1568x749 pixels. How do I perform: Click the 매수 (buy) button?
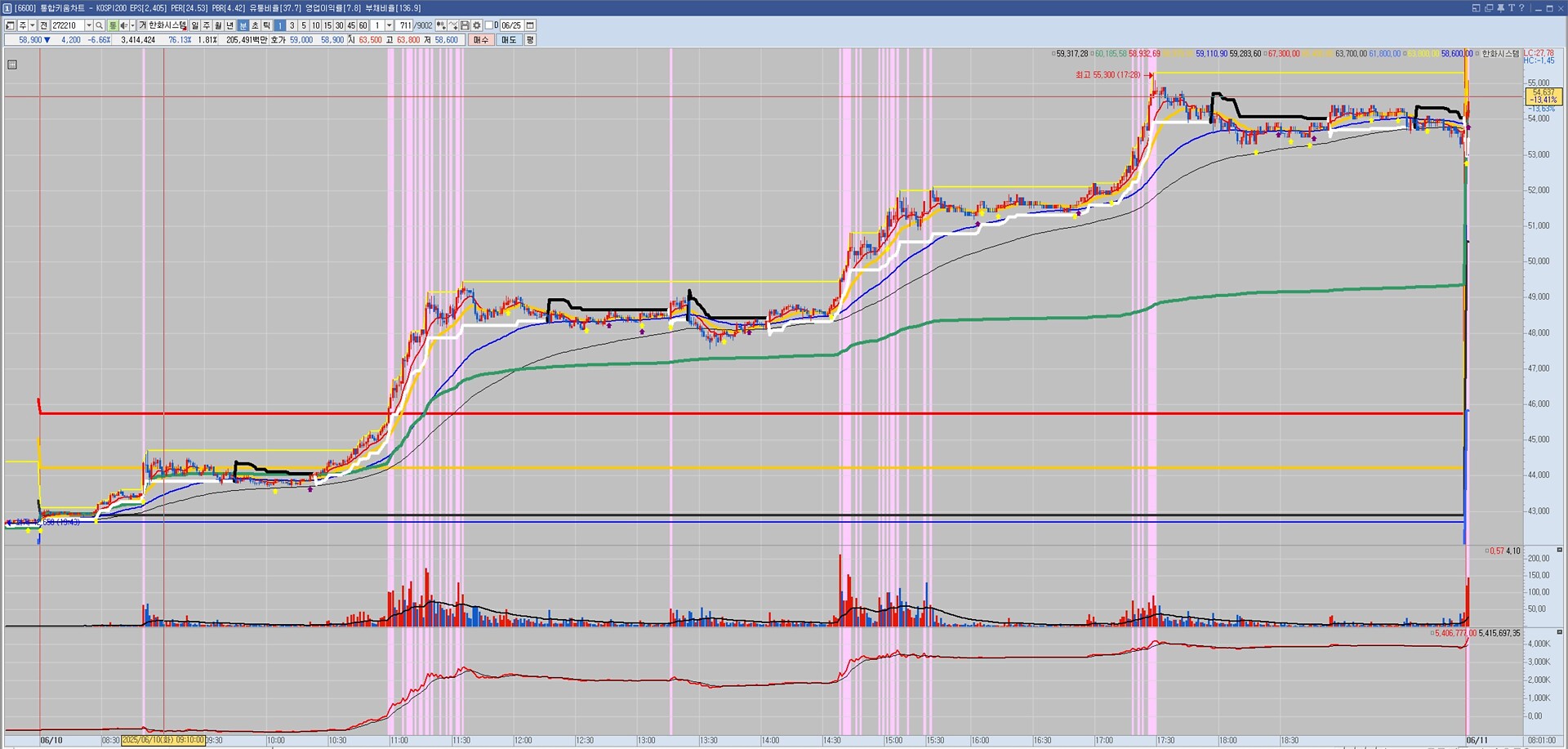tap(481, 40)
